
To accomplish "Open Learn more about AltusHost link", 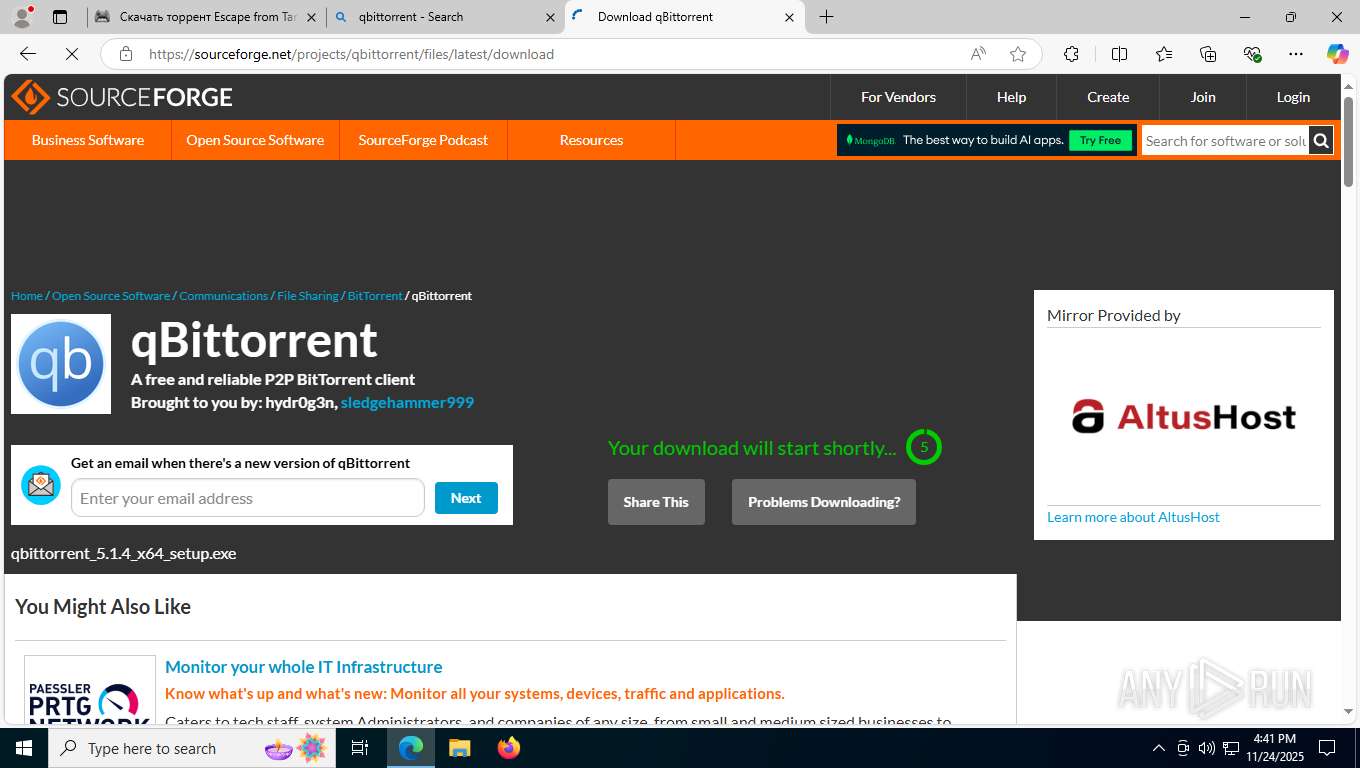I will (1133, 517).
